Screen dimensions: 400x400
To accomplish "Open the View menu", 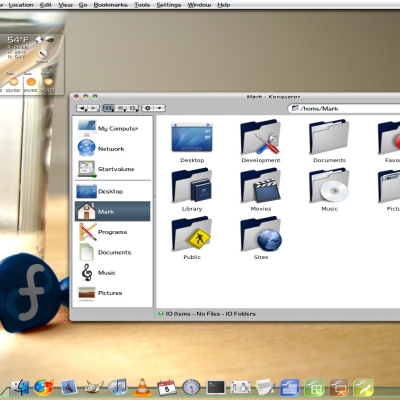I will tap(65, 5).
